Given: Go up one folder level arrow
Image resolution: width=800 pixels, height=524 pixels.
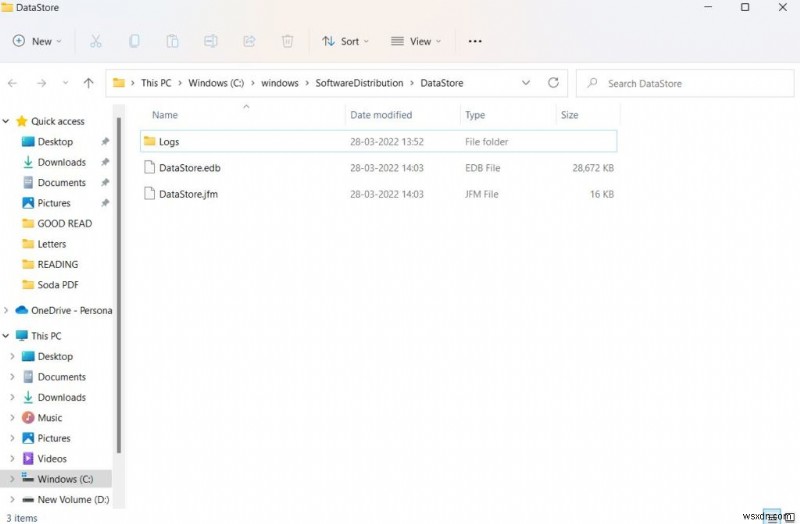Looking at the screenshot, I should (88, 83).
